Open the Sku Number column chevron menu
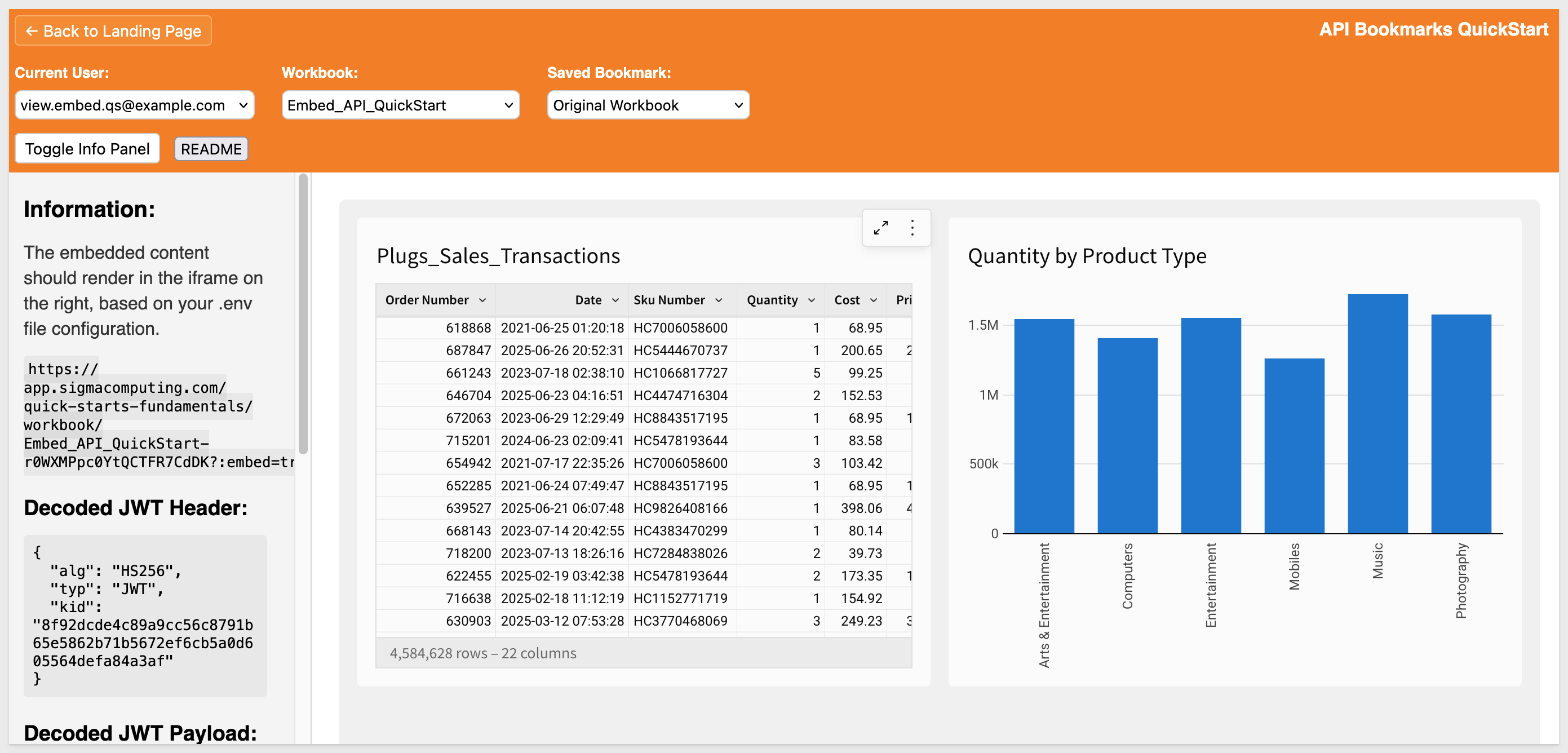The height and width of the screenshot is (753, 1568). 719,300
